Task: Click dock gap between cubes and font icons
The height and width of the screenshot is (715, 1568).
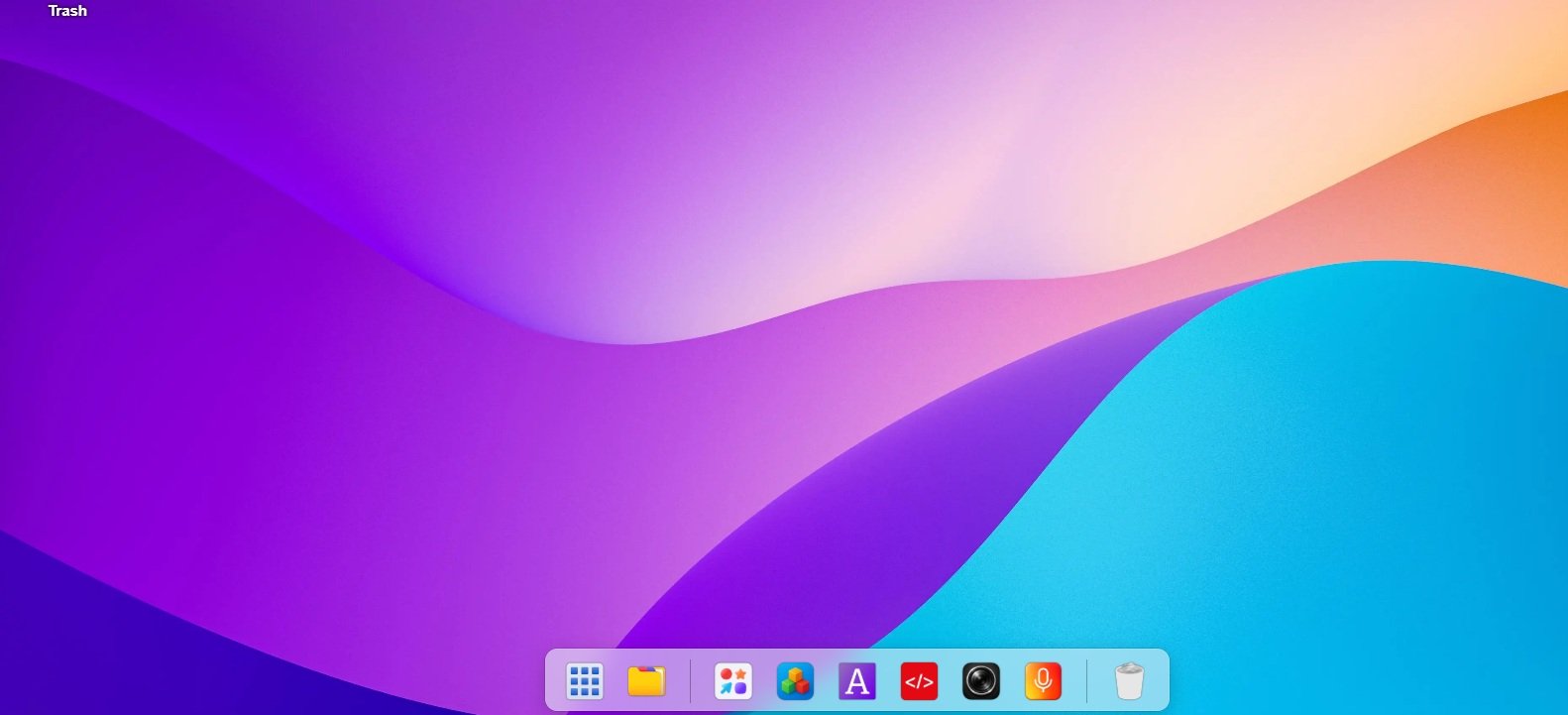Action: tap(826, 681)
